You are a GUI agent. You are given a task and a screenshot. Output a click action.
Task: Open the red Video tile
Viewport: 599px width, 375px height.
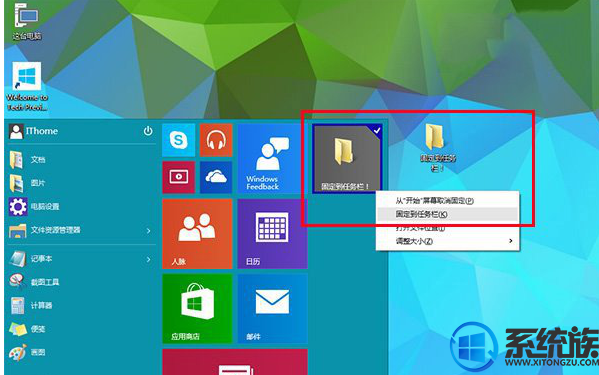pyautogui.click(x=178, y=177)
